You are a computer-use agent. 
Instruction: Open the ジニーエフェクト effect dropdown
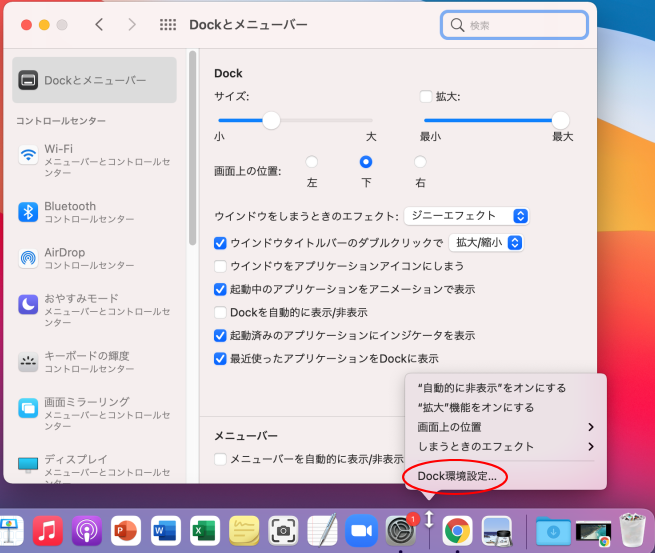[x=467, y=216]
